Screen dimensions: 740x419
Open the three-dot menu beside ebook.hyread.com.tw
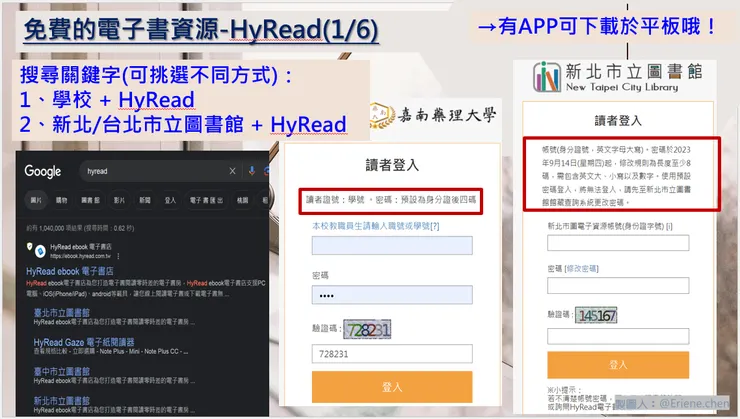click(118, 256)
